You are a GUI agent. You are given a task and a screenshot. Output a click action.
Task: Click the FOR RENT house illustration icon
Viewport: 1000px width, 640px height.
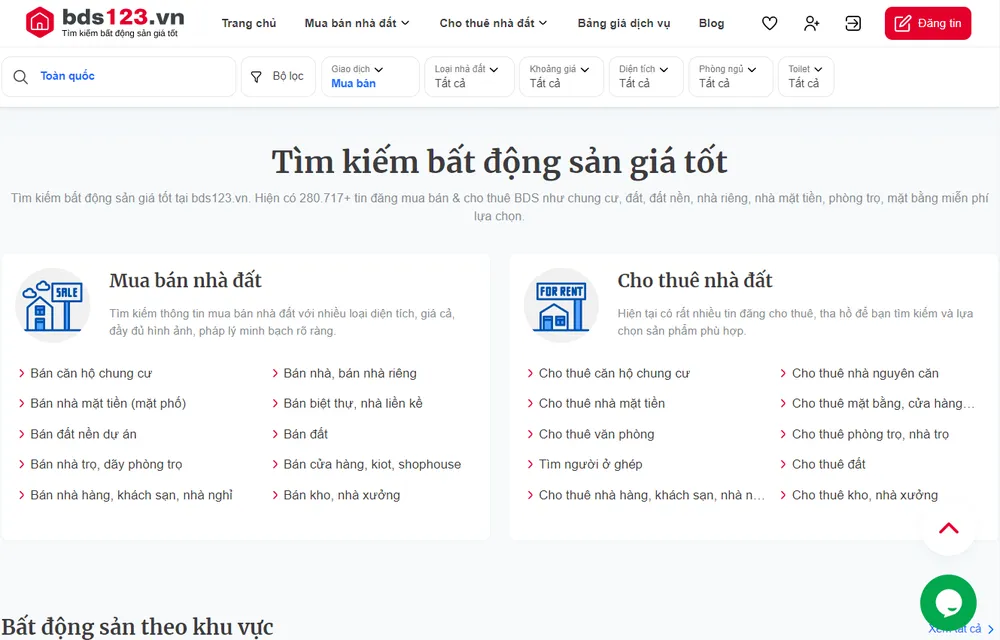(x=561, y=304)
